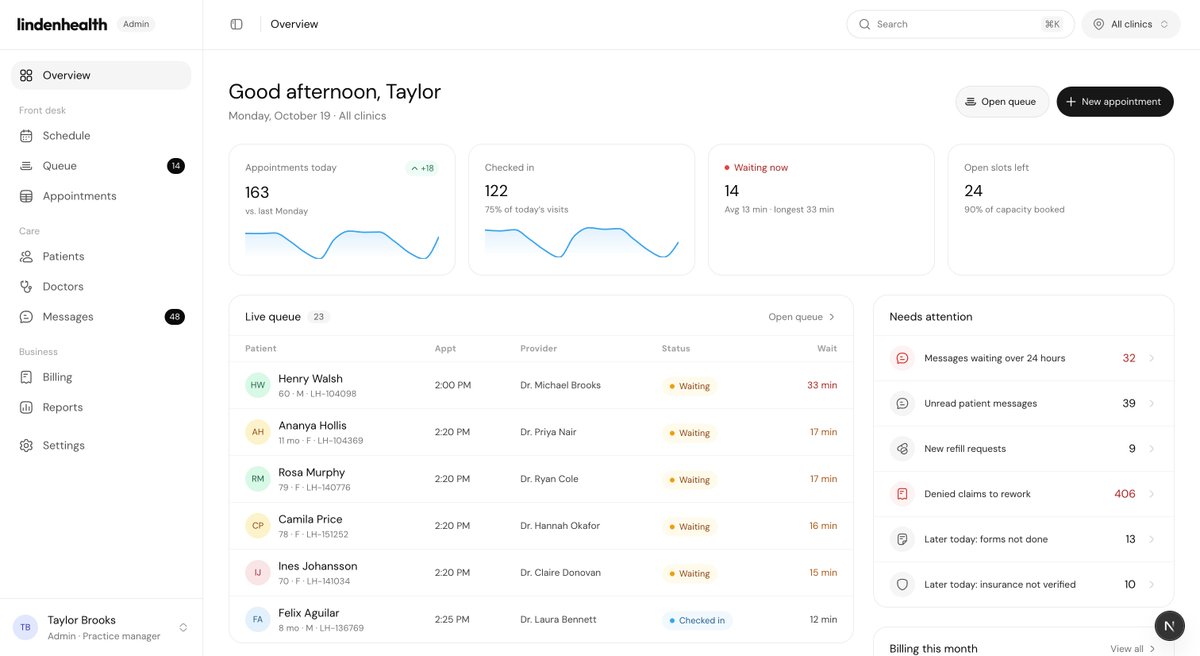Viewport: 1200px width, 656px height.
Task: Expand Messages waiting over 24 hours chevron
Action: (x=1152, y=358)
